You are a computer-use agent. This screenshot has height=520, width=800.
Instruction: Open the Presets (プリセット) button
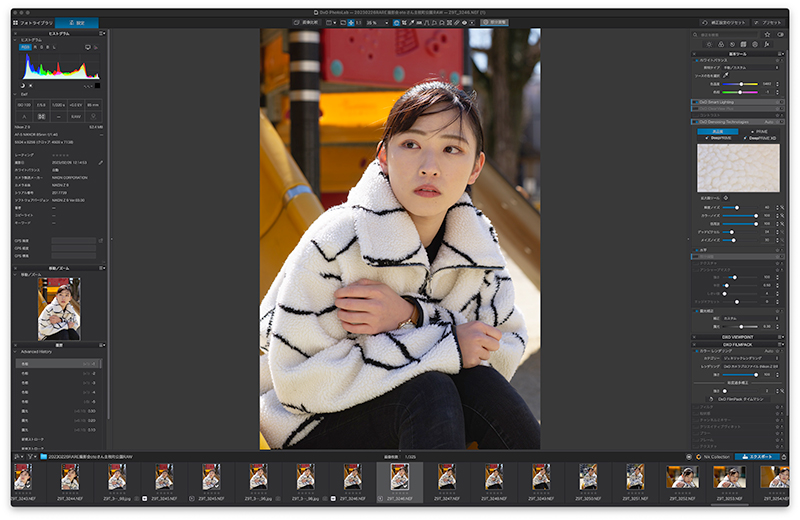pyautogui.click(x=768, y=22)
